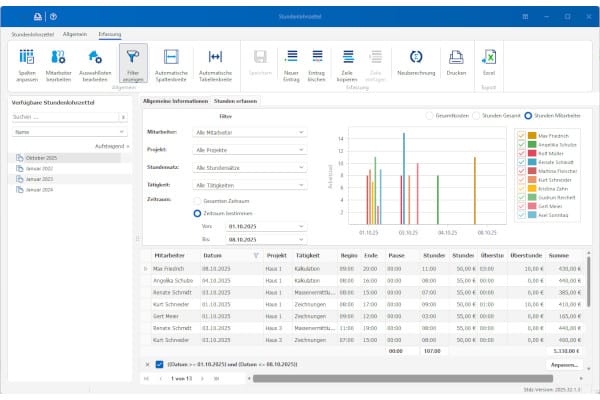Click the Anpassen... filter button
This screenshot has width=600, height=400.
tap(564, 364)
